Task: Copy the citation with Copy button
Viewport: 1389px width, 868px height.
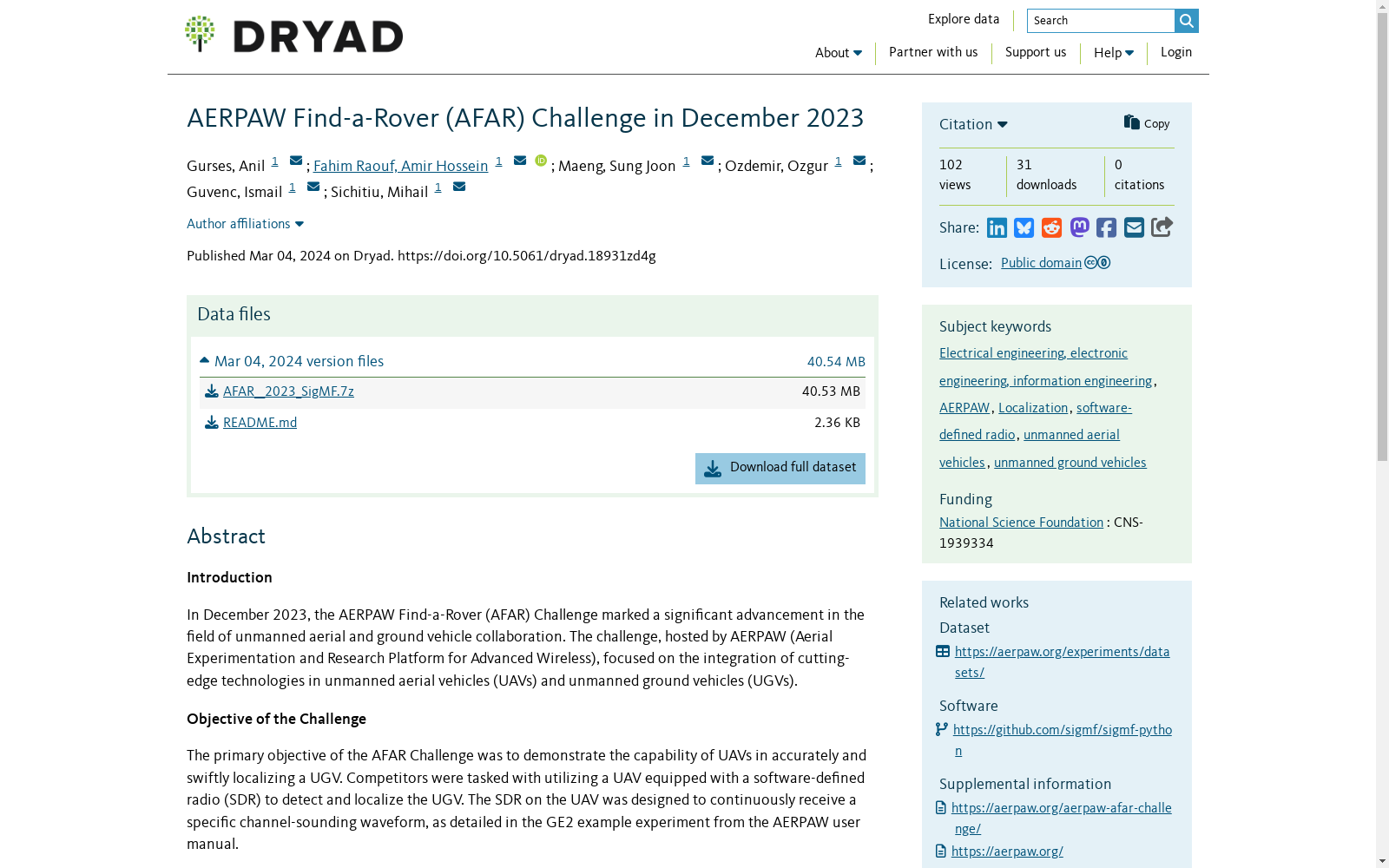Action: coord(1147,123)
